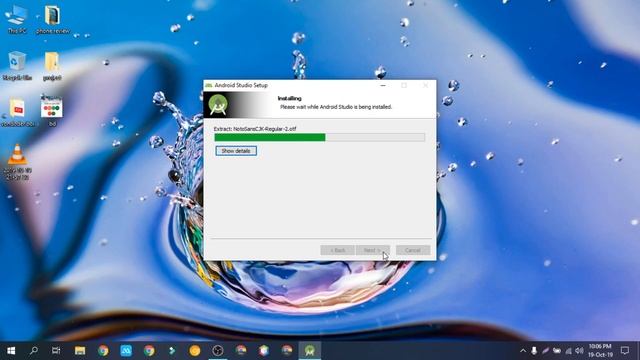Select the This PC desktop icon
Image resolution: width=640 pixels, height=360 pixels.
(17, 19)
